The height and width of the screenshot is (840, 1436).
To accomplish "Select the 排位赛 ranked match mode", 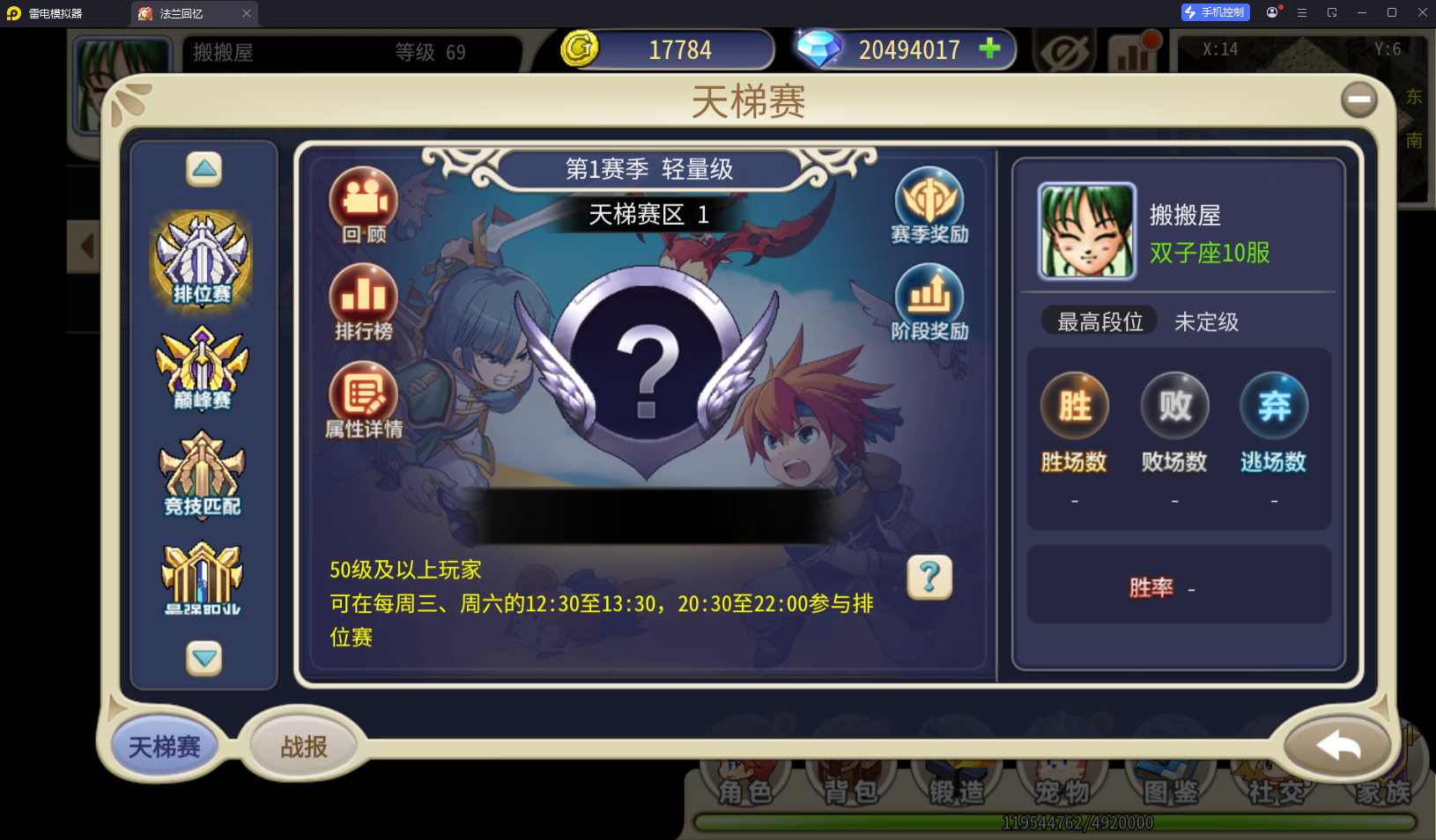I will click(x=203, y=260).
